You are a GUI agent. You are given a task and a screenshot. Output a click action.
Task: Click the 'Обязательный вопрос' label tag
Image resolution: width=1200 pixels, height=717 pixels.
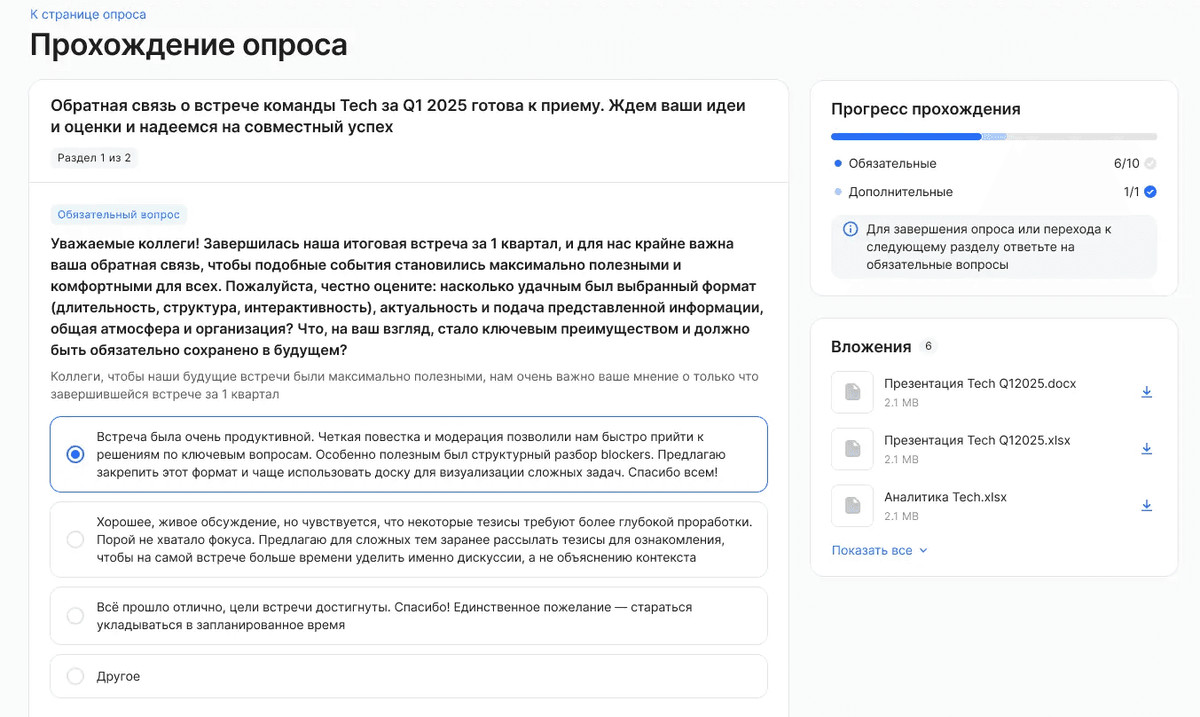[x=118, y=215]
